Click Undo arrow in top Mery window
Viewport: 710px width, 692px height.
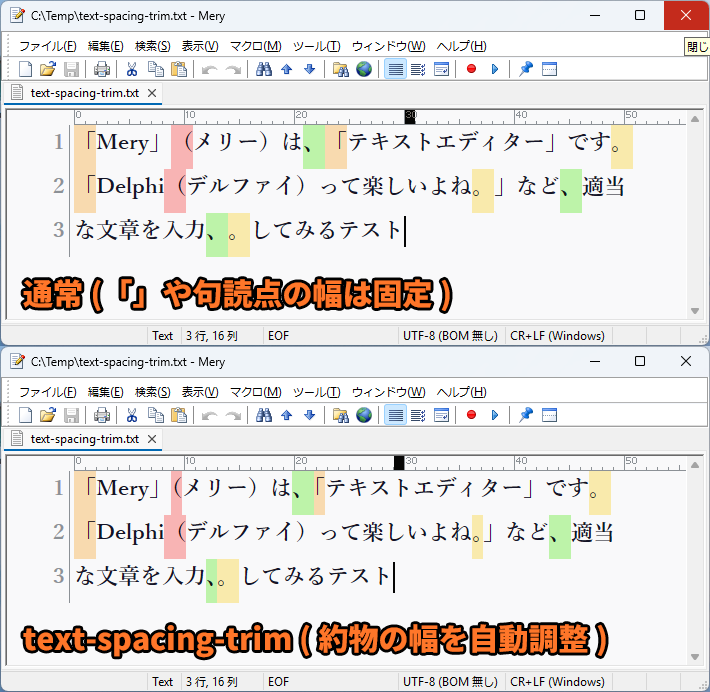pyautogui.click(x=210, y=69)
